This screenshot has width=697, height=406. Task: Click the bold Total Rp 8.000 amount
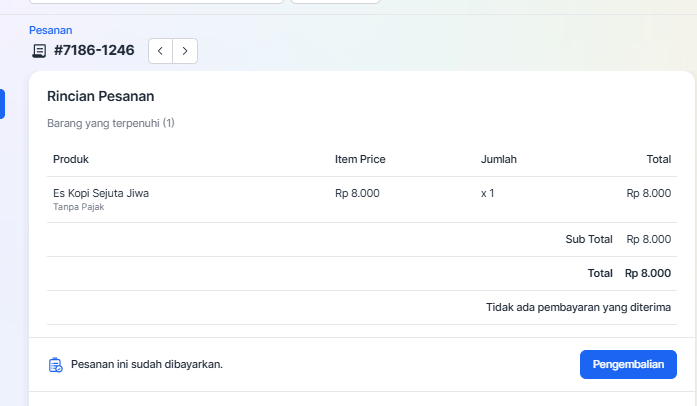pos(648,273)
